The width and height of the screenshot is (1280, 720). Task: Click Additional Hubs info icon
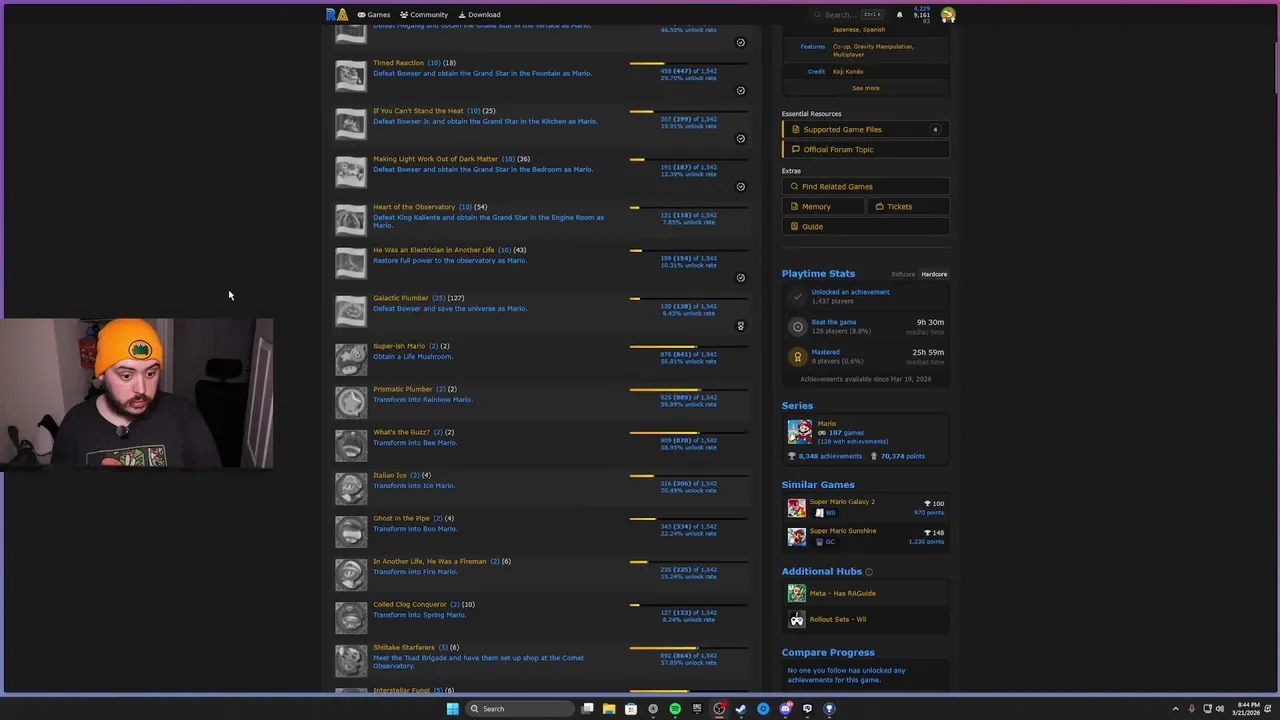pos(868,572)
